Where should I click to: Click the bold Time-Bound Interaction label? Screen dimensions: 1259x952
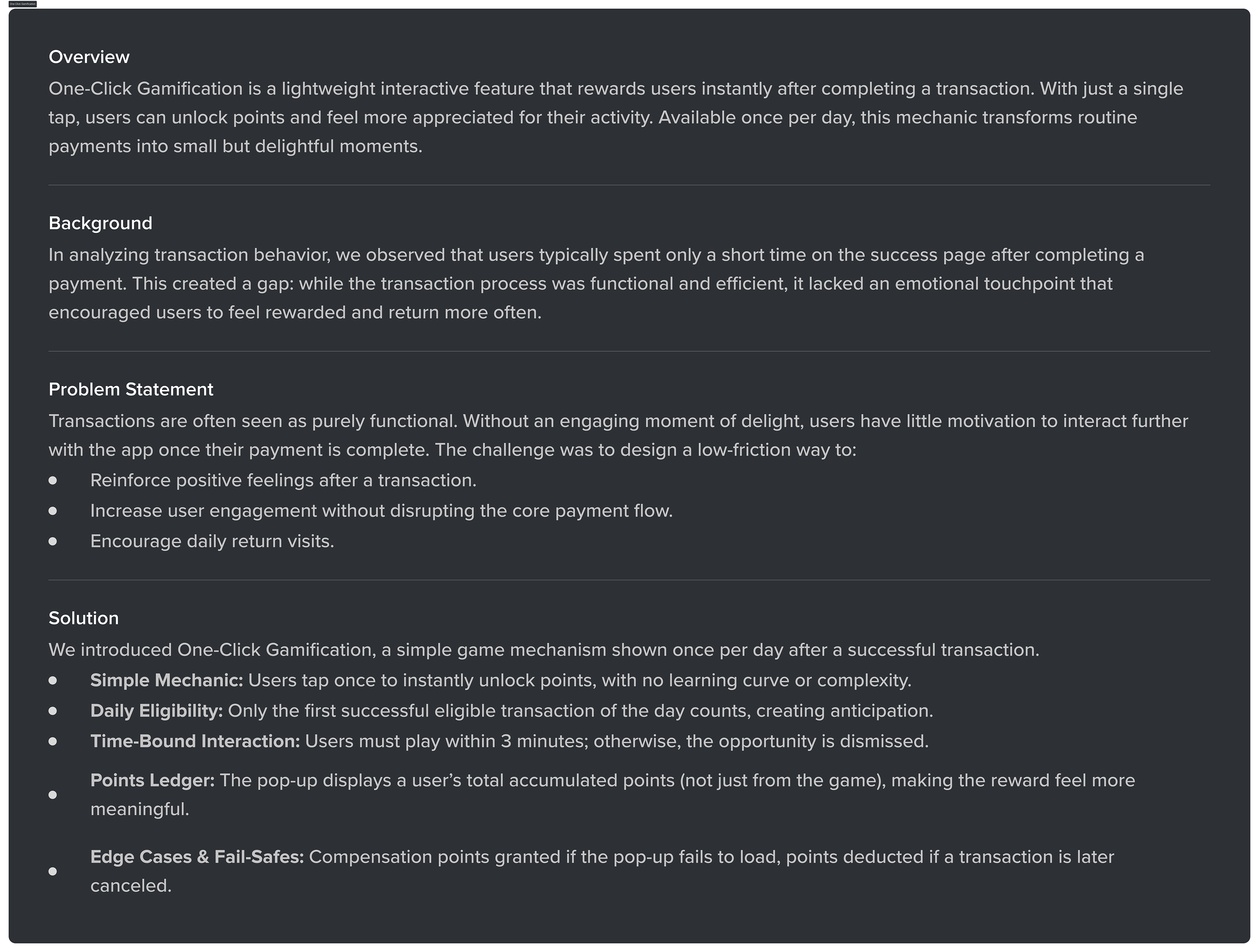point(195,742)
